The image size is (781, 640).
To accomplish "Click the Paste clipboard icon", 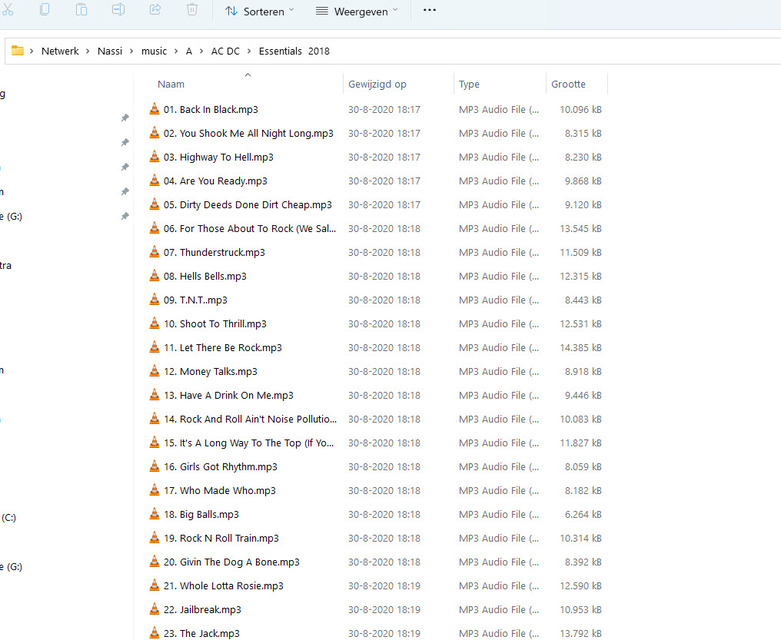I will [81, 10].
